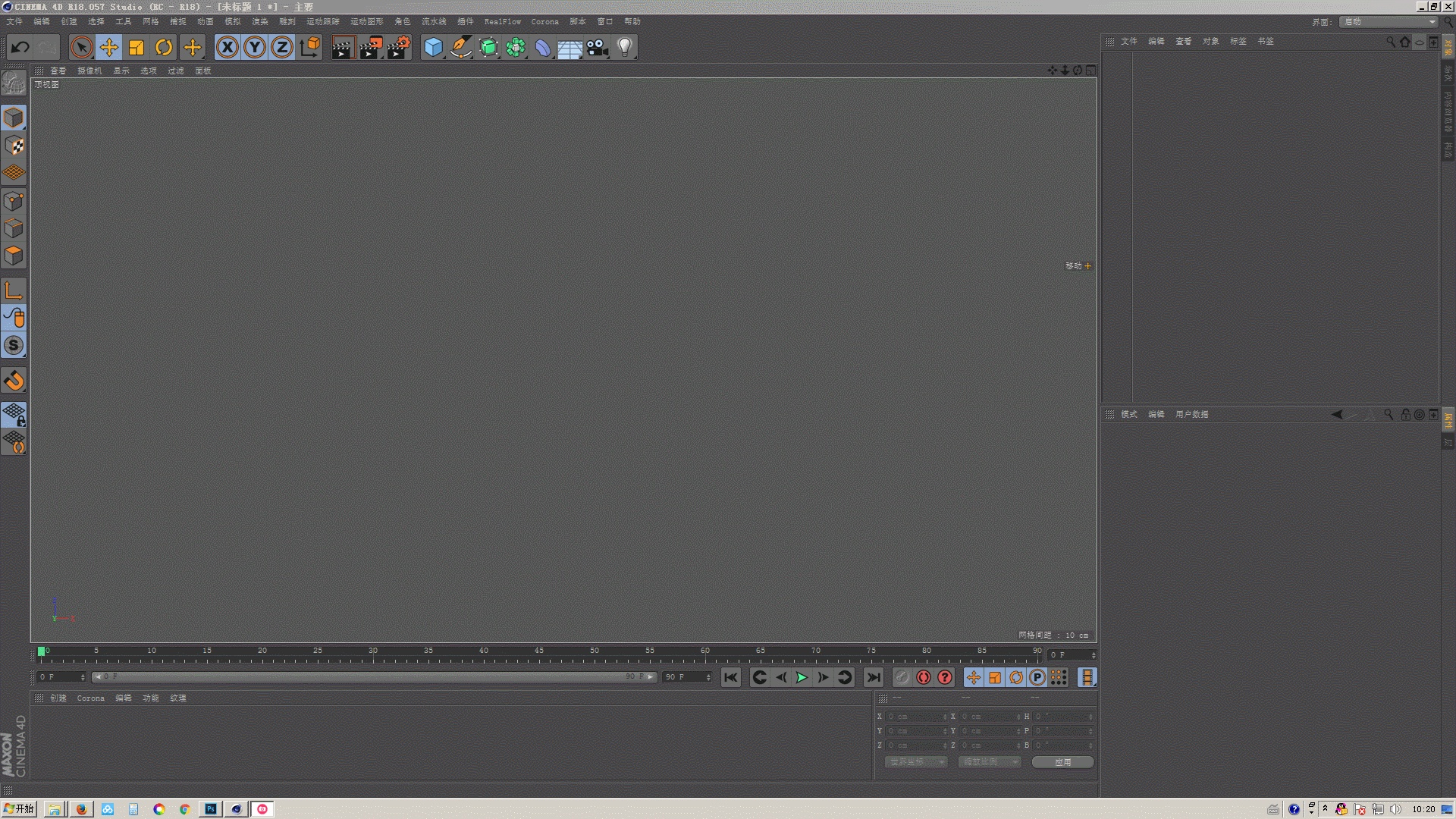Open Photoshop from the taskbar
The image size is (1456, 819).
pyautogui.click(x=210, y=809)
